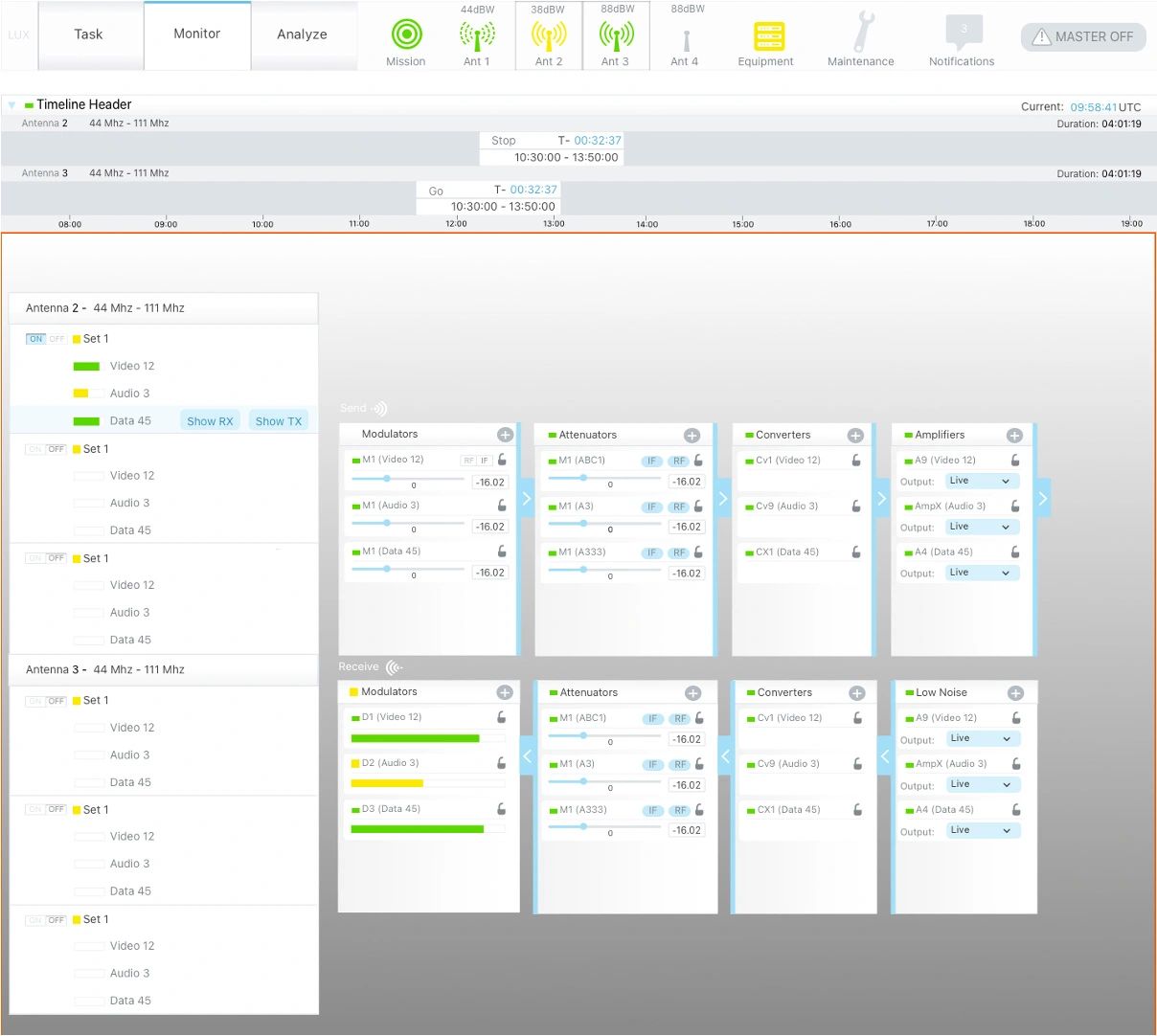The width and height of the screenshot is (1157, 1036).
Task: Toggle the first Antenna 3 Set 1 ON/OFF switch
Action: point(46,701)
